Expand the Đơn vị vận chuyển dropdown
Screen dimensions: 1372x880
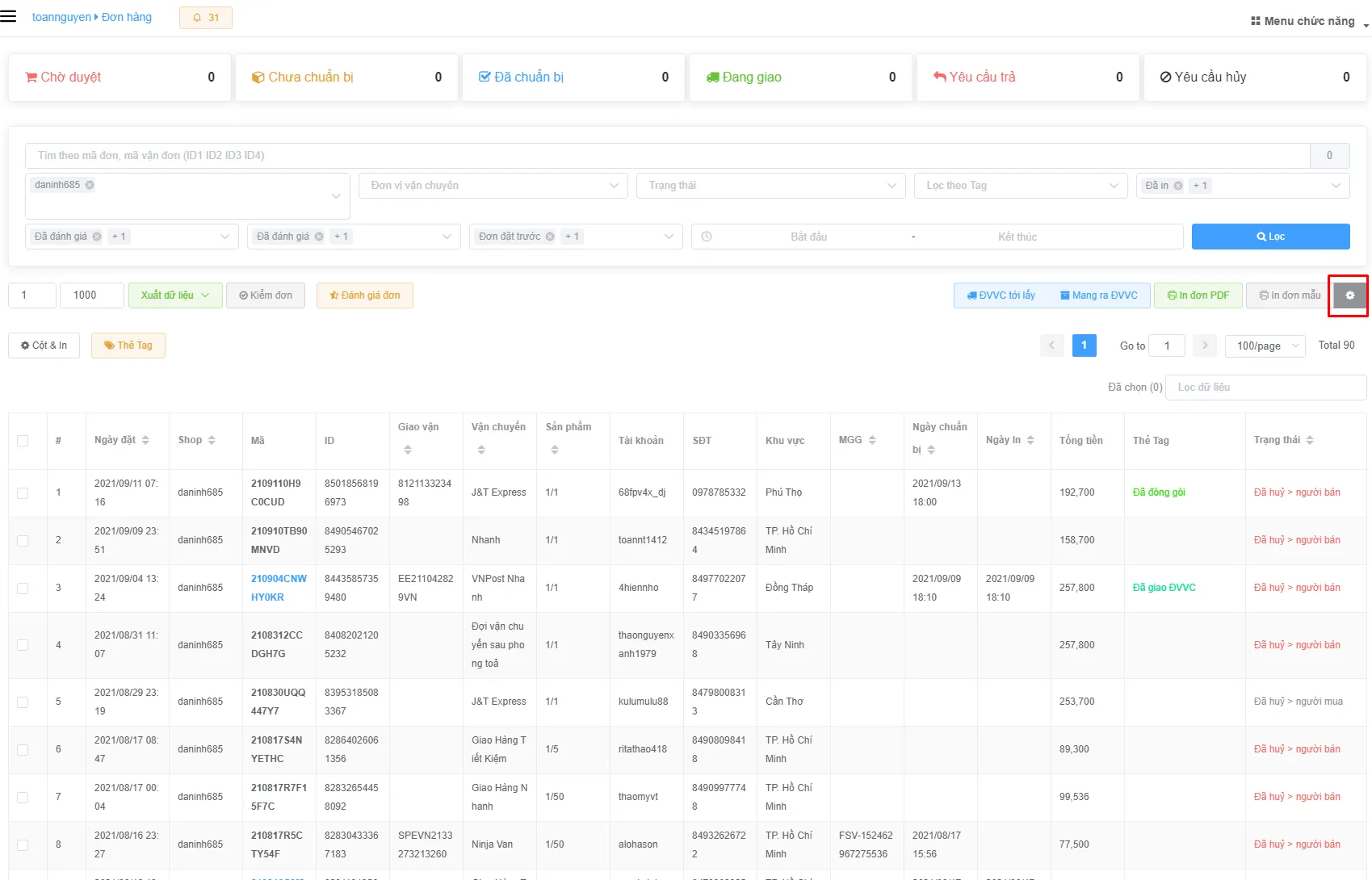493,186
